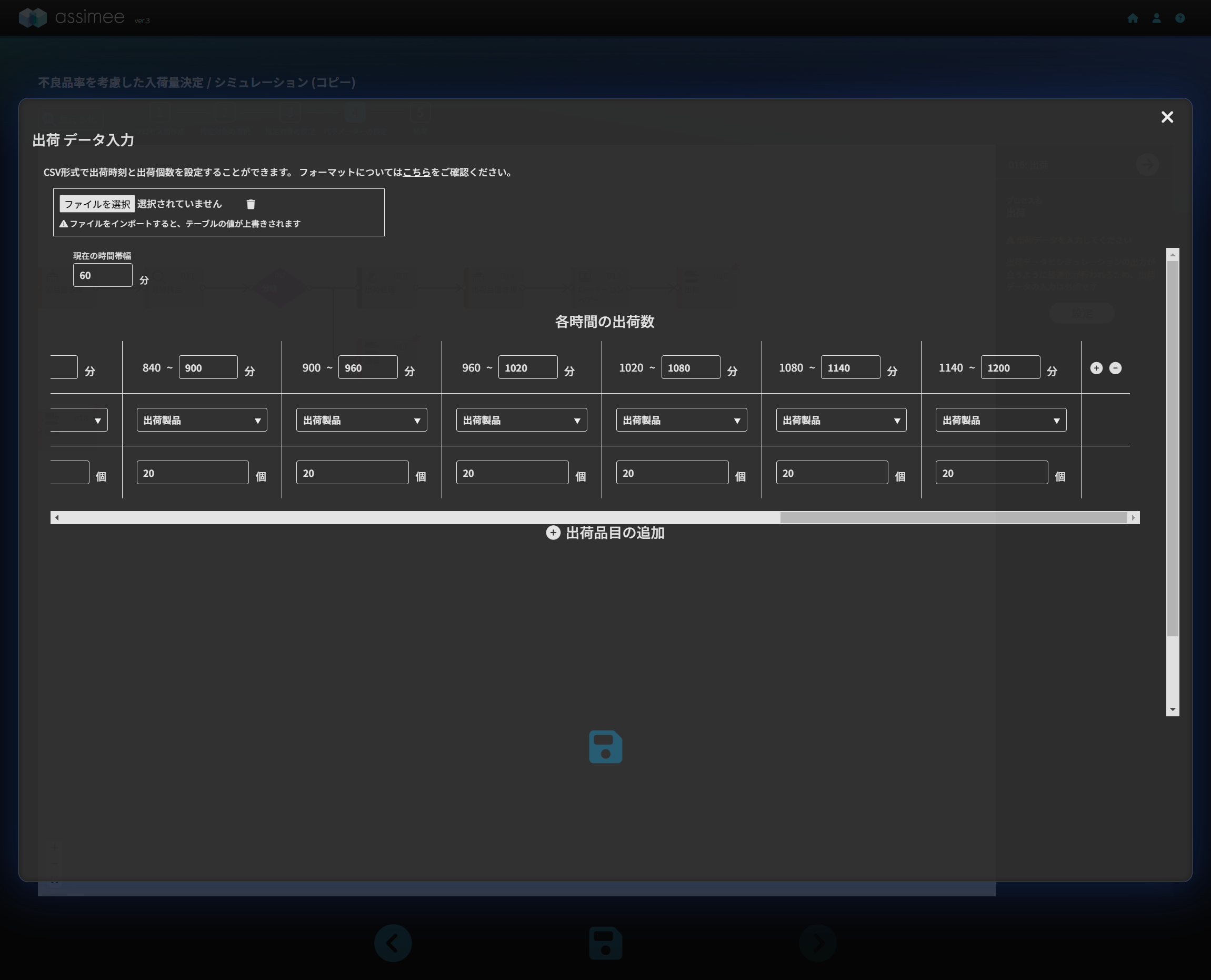Click the 現在の時間帯幅 input field
The width and height of the screenshot is (1211, 980).
coord(102,275)
